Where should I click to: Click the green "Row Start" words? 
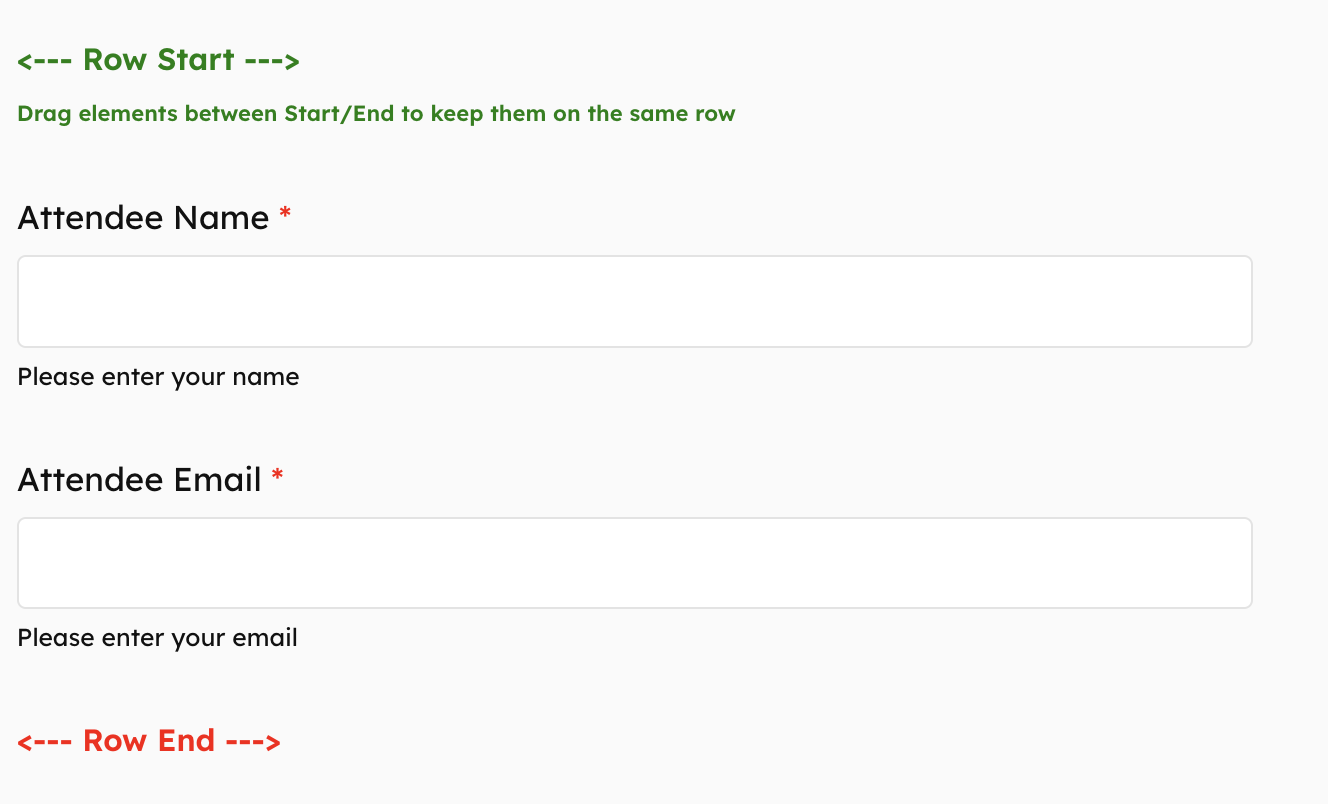click(x=158, y=60)
